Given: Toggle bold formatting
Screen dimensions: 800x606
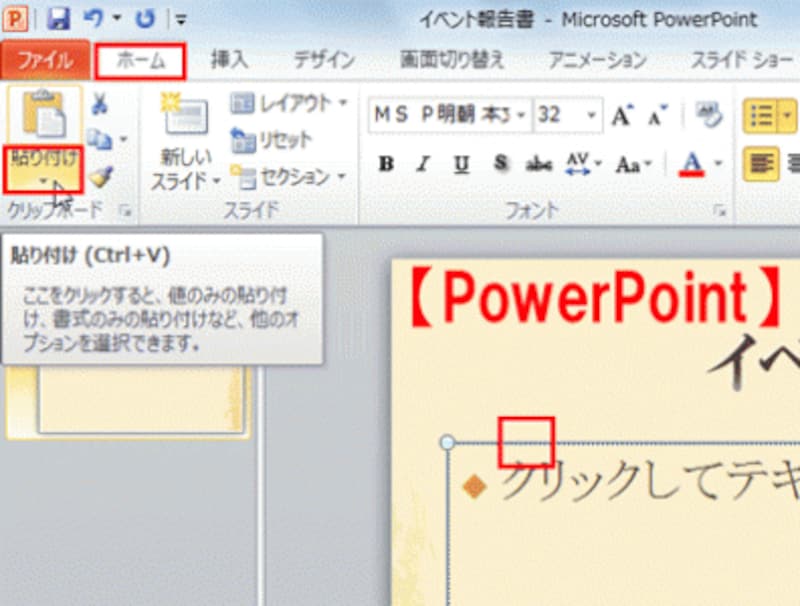Looking at the screenshot, I should point(386,164).
